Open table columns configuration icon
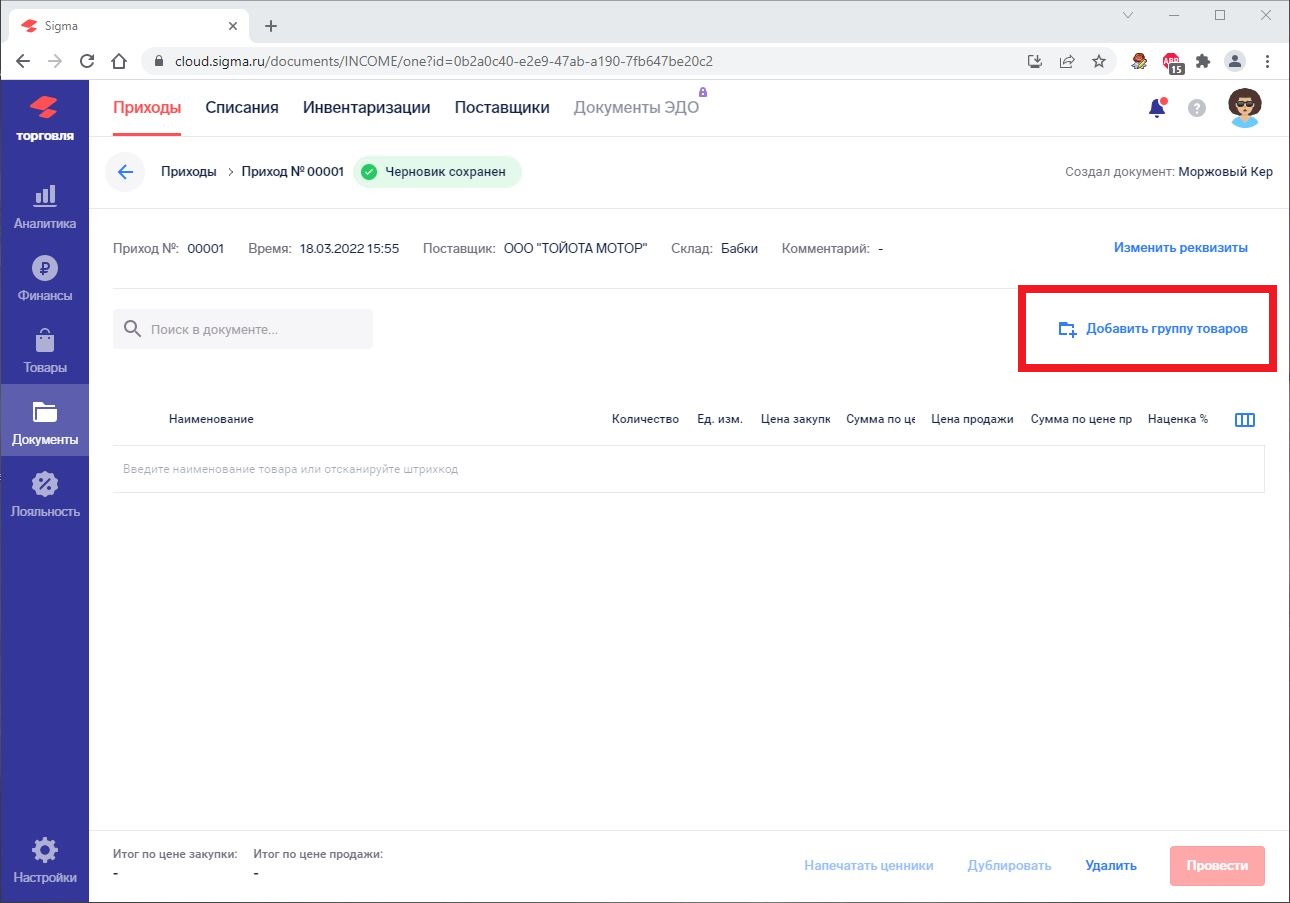This screenshot has width=1290, height=903. point(1244,420)
